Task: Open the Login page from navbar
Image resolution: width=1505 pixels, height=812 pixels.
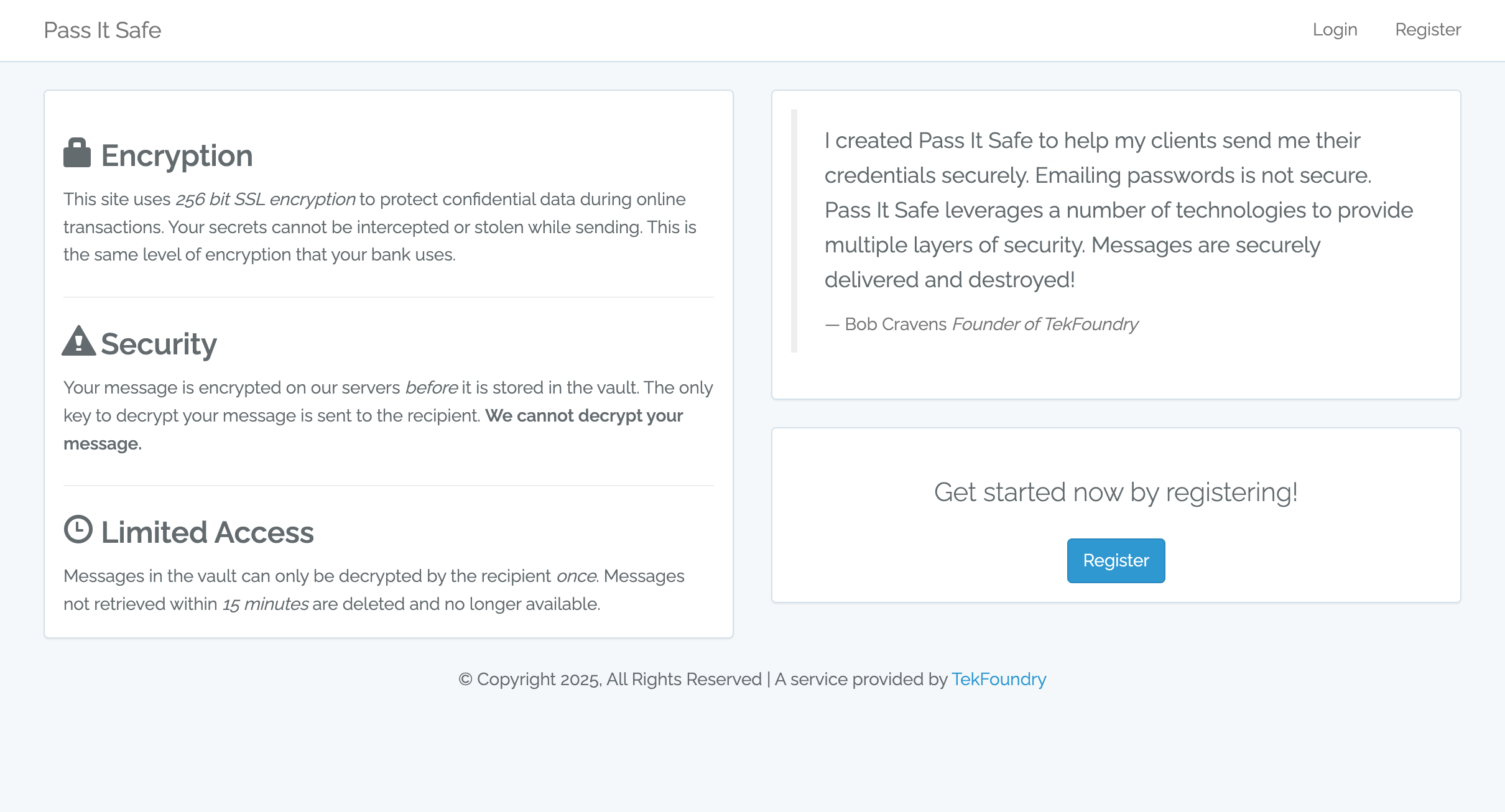Action: 1335,30
